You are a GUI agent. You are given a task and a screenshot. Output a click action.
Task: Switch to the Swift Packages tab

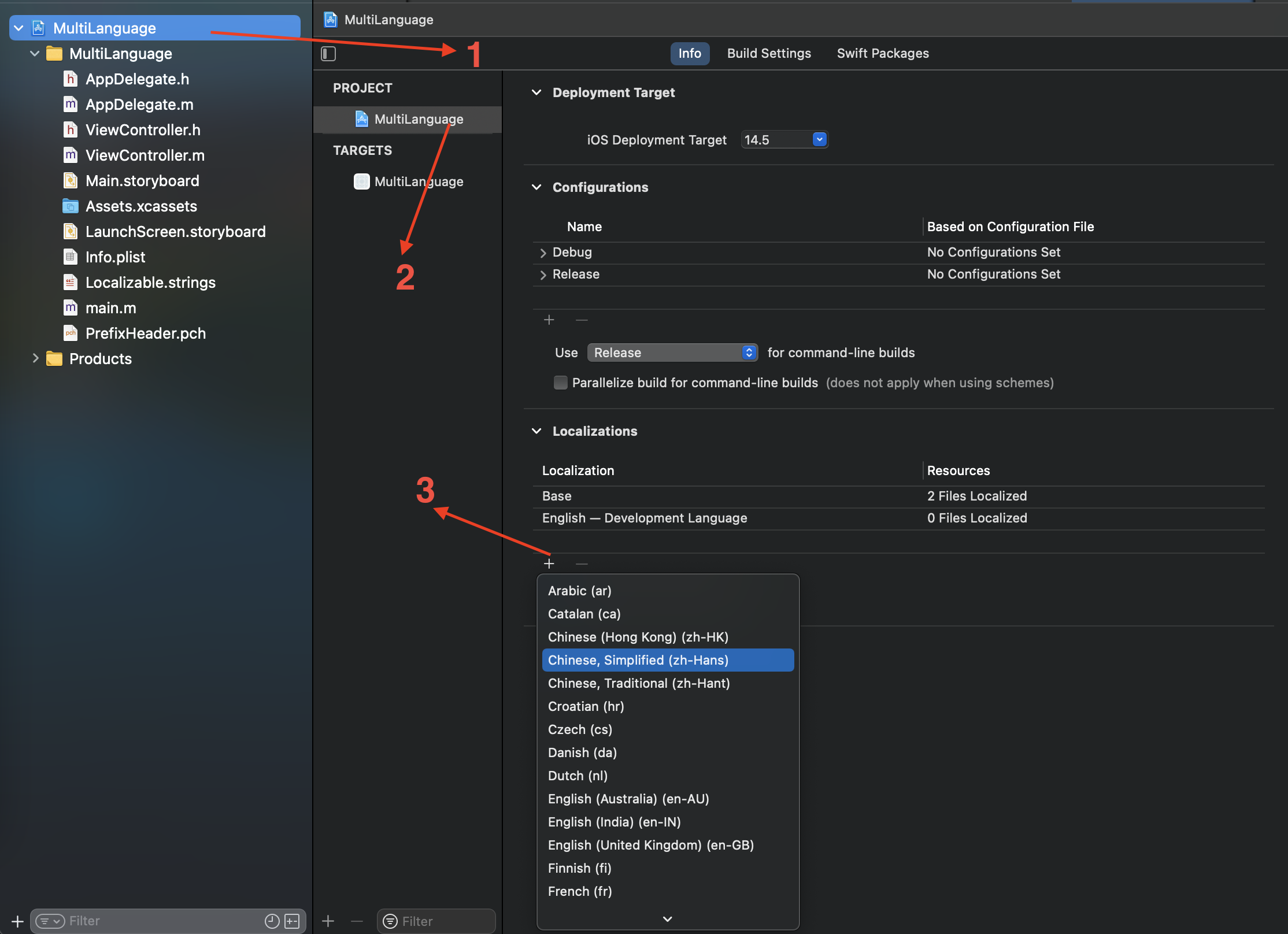(883, 54)
